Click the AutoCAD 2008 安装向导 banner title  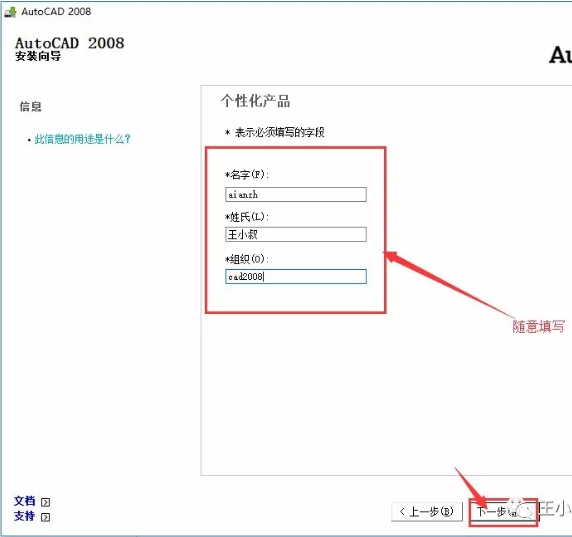pos(69,49)
